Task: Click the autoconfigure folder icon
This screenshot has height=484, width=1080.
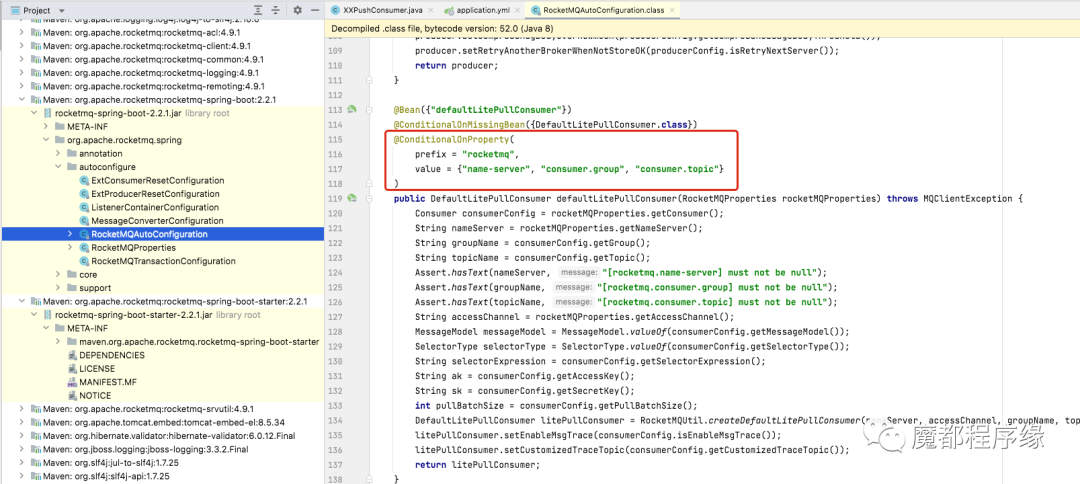Action: tap(72, 167)
